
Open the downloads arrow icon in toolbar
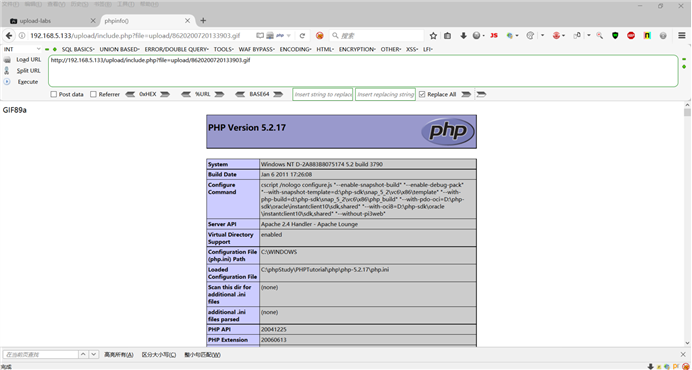coord(463,36)
